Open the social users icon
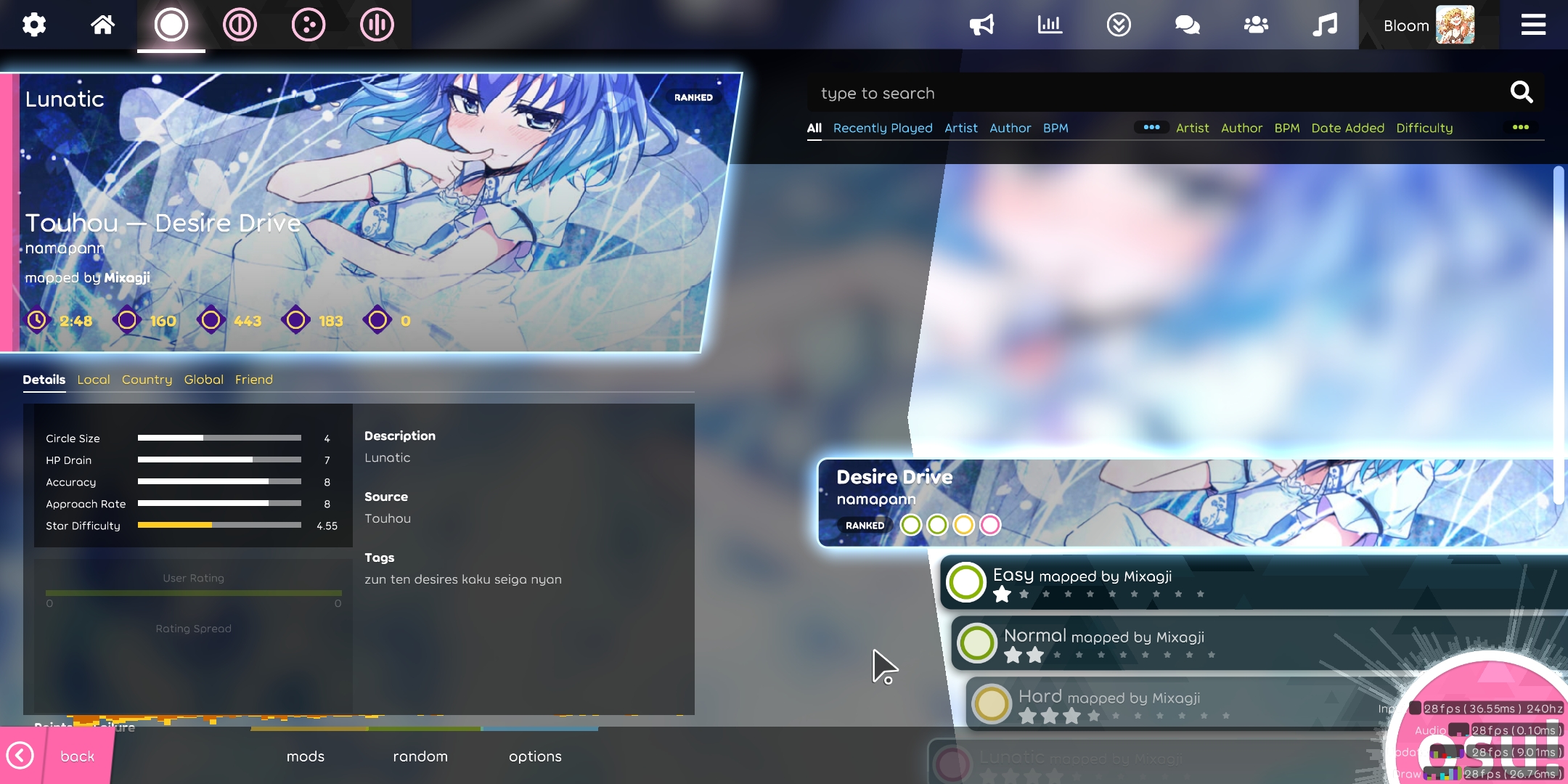Viewport: 1568px width, 784px height. [x=1256, y=25]
